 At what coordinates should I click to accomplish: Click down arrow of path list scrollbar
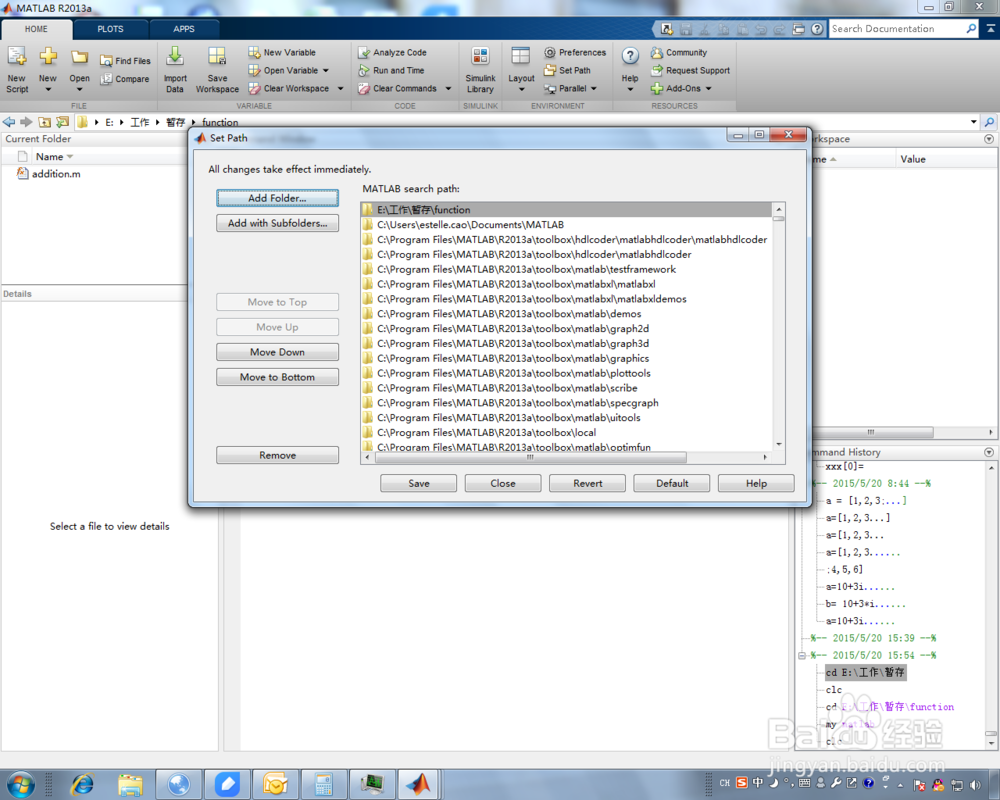coord(779,445)
